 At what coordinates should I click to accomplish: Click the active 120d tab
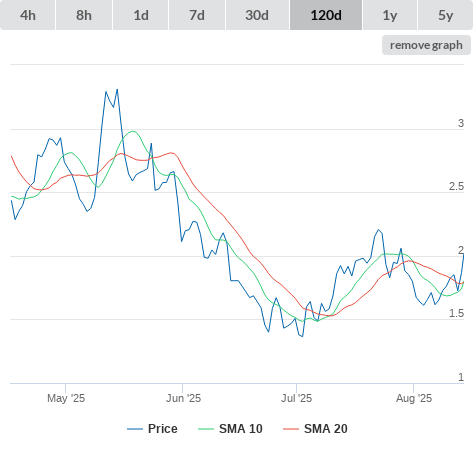click(x=326, y=15)
